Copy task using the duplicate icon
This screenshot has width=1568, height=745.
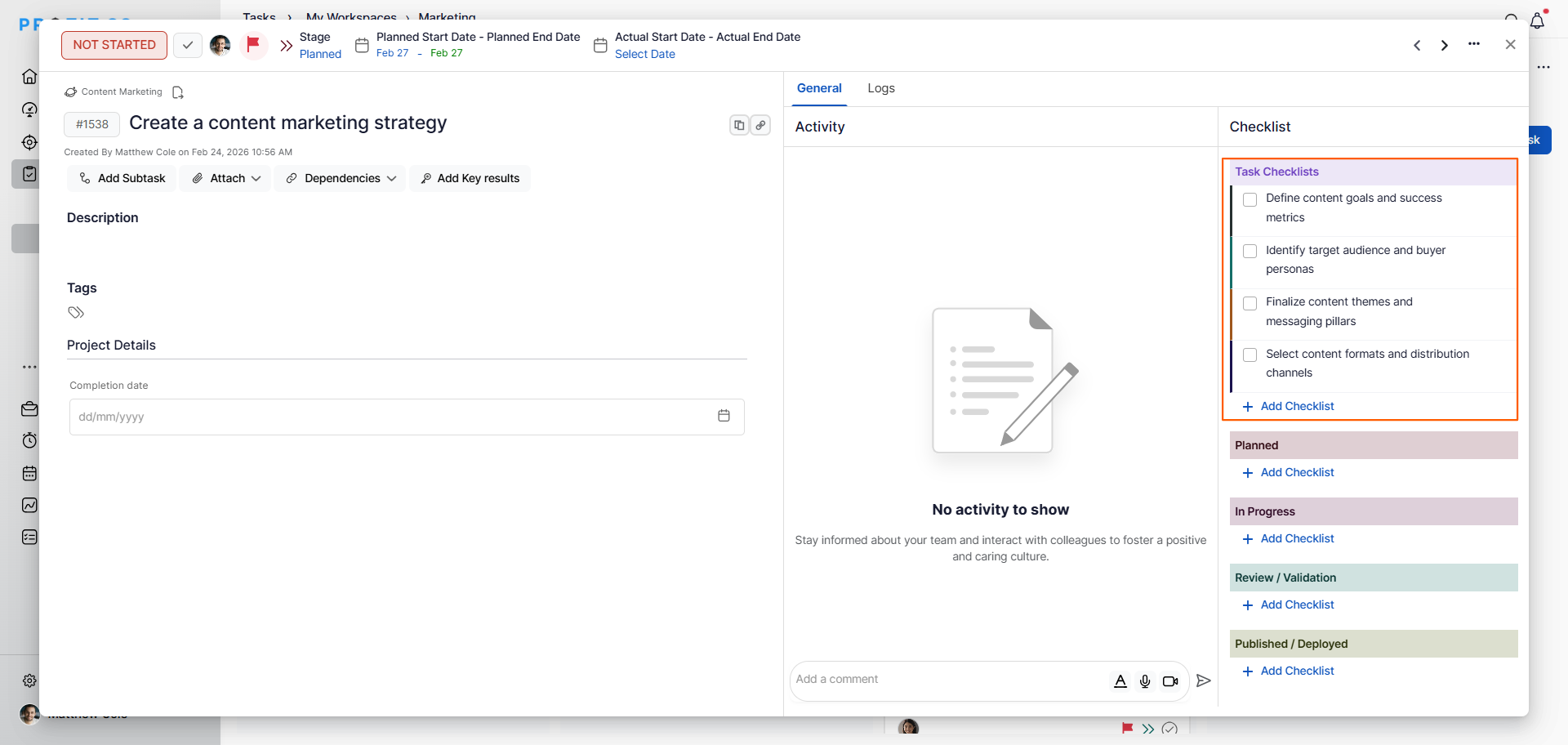739,125
